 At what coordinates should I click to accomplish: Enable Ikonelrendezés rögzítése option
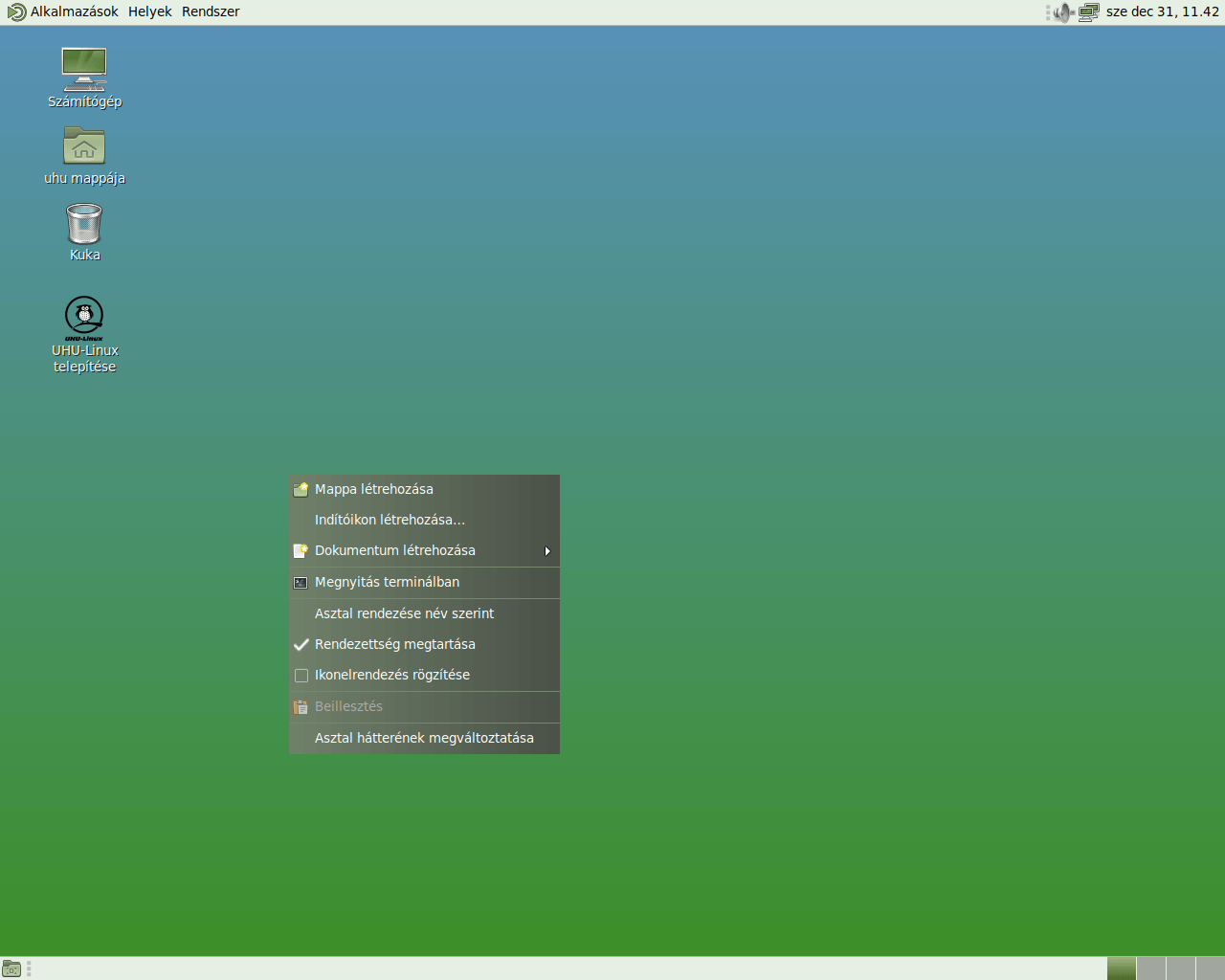pyautogui.click(x=392, y=675)
